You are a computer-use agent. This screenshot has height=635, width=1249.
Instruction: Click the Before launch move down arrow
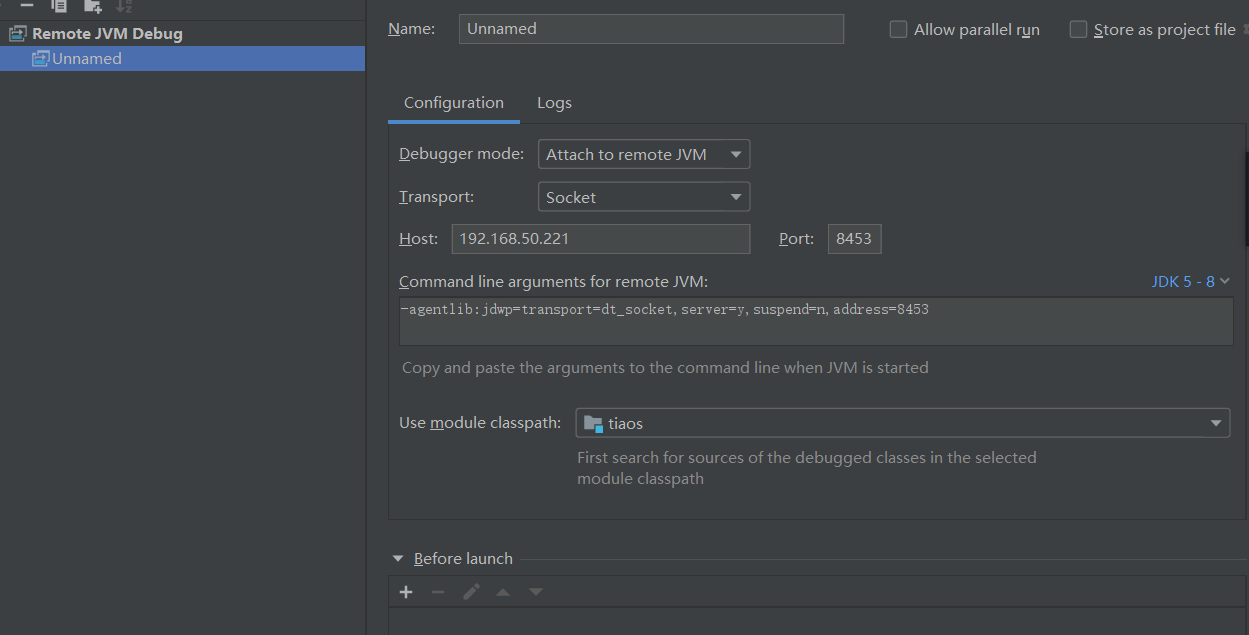(536, 592)
